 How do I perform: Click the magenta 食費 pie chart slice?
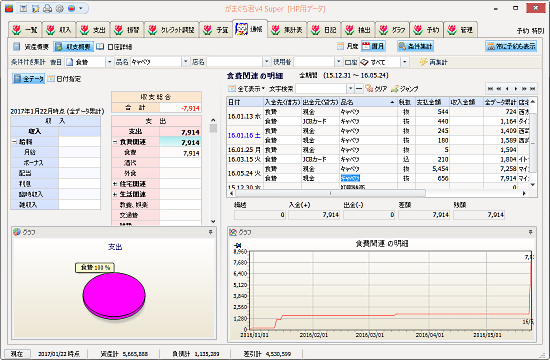click(114, 295)
